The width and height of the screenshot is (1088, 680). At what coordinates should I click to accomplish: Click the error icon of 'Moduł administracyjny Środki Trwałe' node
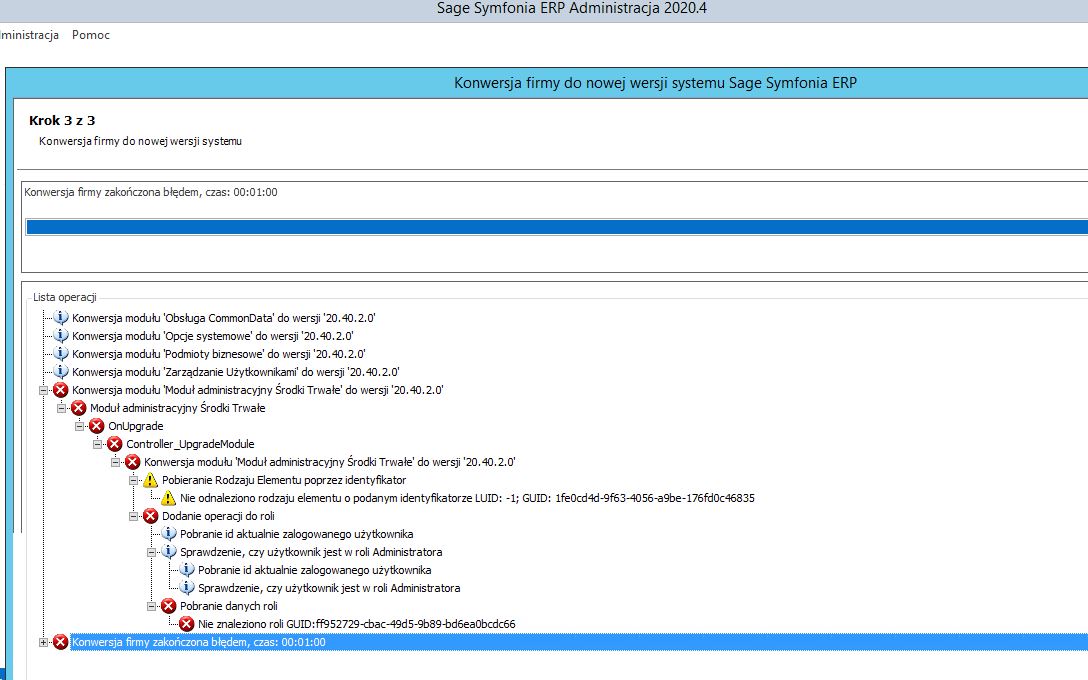click(x=79, y=408)
